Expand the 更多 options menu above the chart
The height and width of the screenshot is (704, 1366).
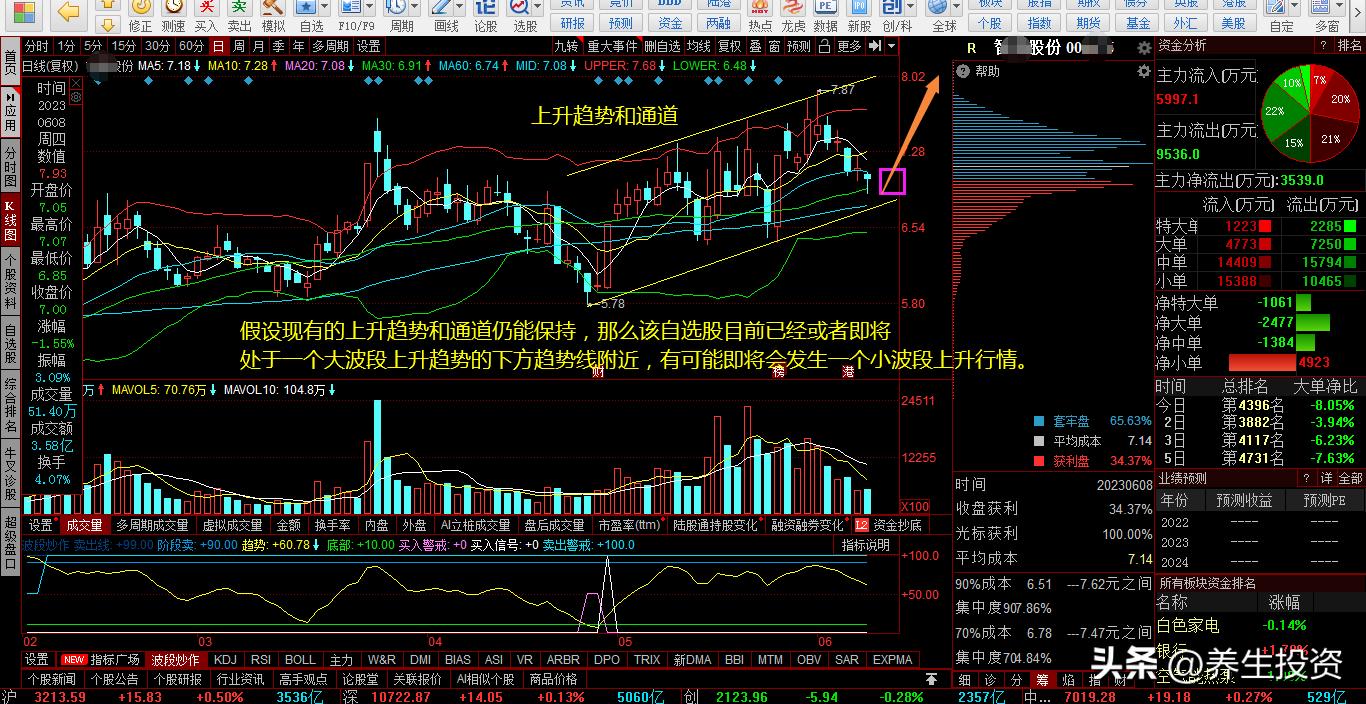tap(850, 45)
